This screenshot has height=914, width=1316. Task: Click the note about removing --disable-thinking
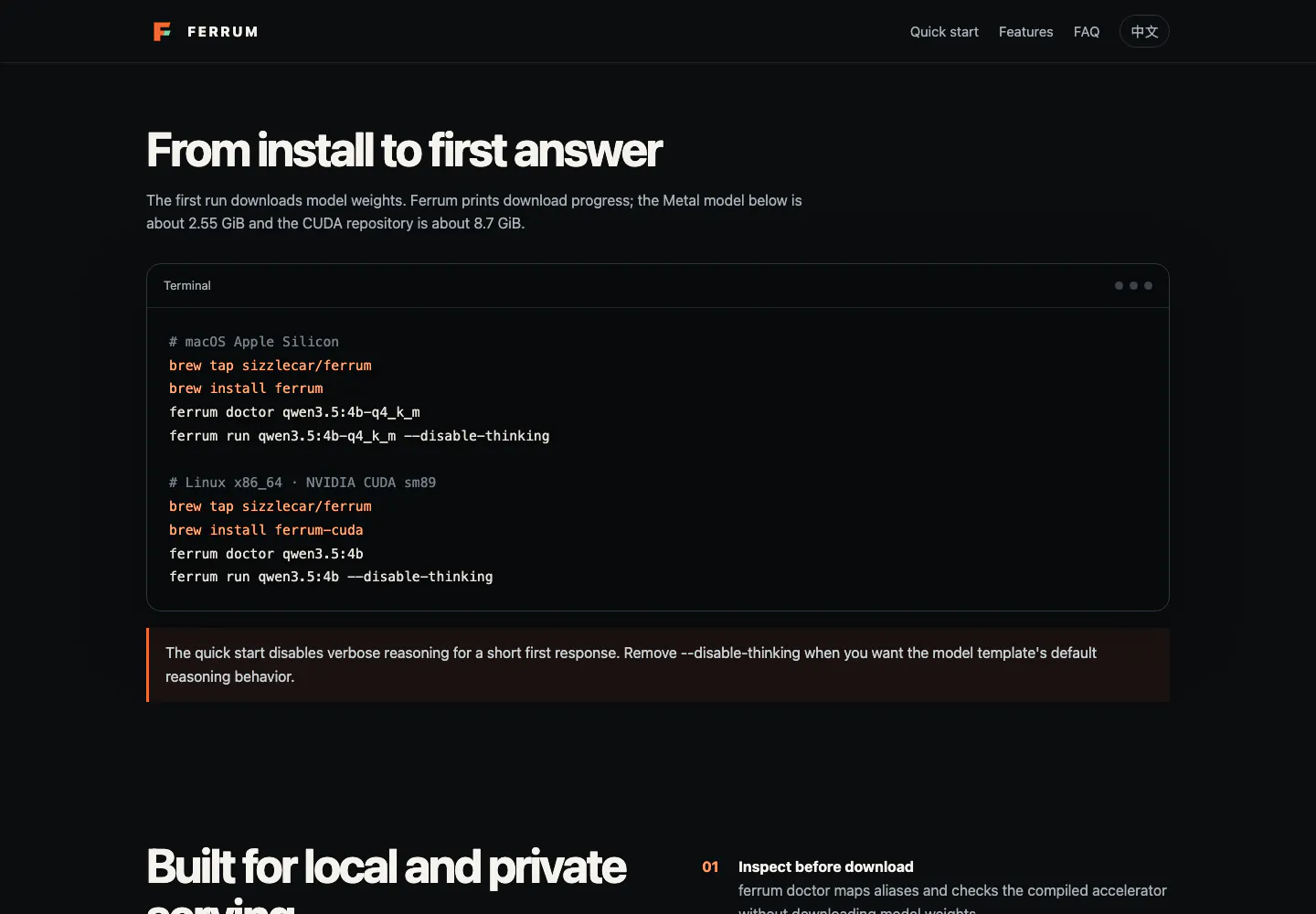pos(658,664)
